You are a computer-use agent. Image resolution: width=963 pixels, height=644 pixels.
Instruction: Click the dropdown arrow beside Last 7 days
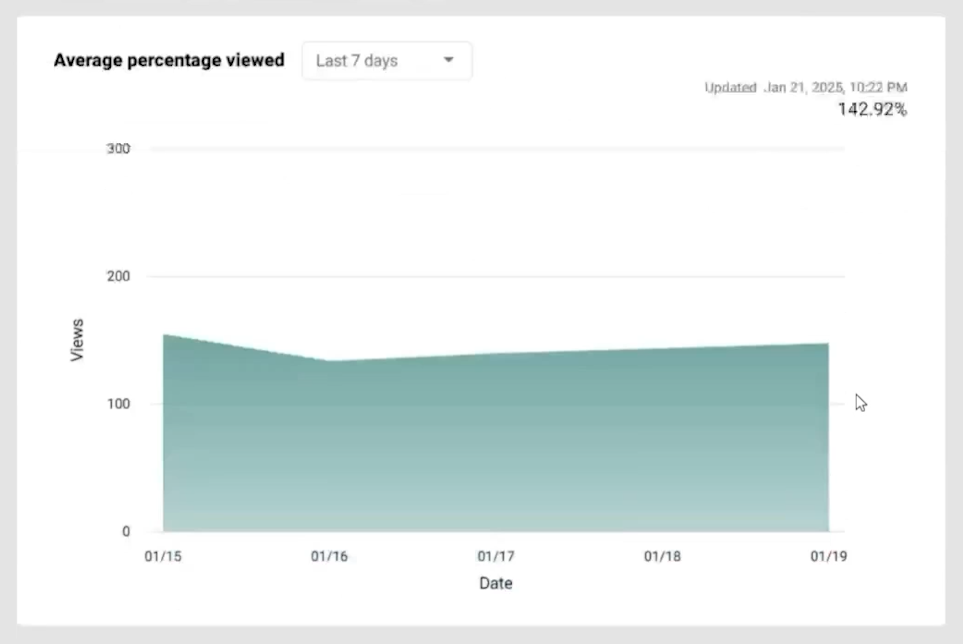pos(449,60)
